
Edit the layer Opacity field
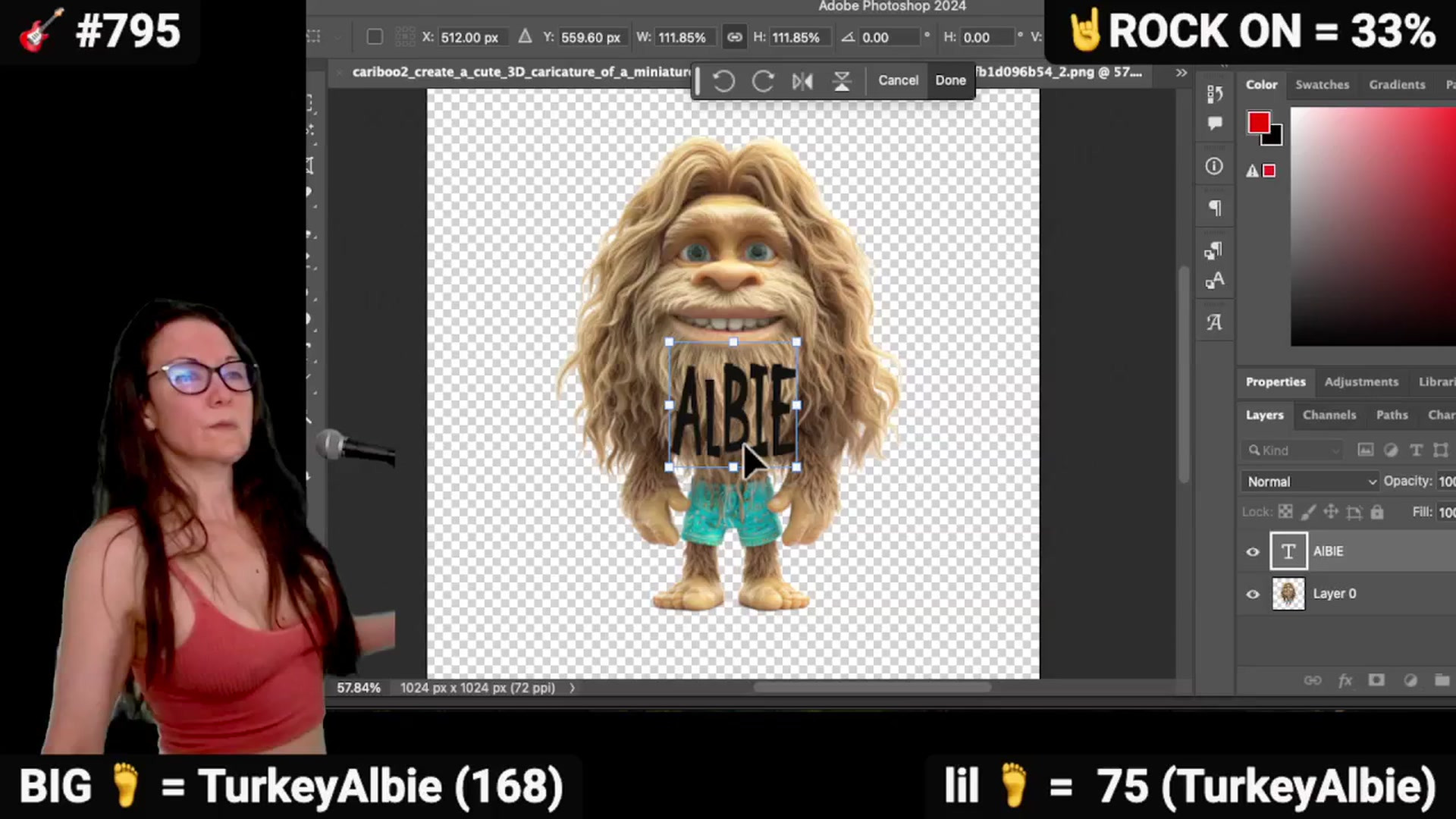point(1446,482)
